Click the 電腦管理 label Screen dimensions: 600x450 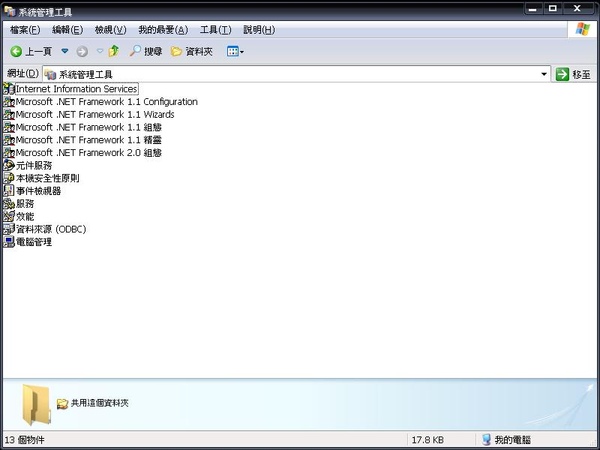[34, 242]
